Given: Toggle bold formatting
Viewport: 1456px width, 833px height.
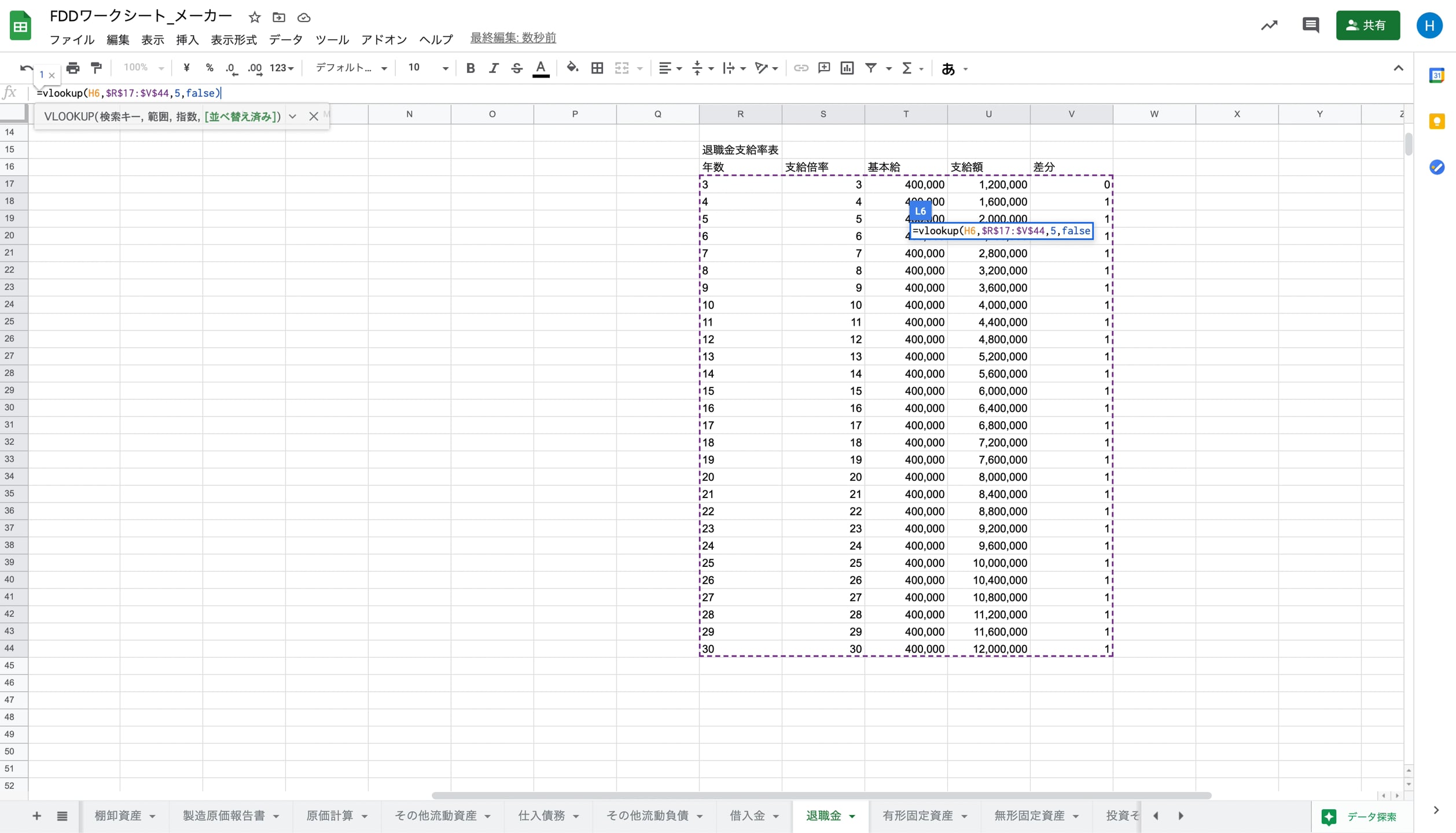Looking at the screenshot, I should pyautogui.click(x=470, y=68).
